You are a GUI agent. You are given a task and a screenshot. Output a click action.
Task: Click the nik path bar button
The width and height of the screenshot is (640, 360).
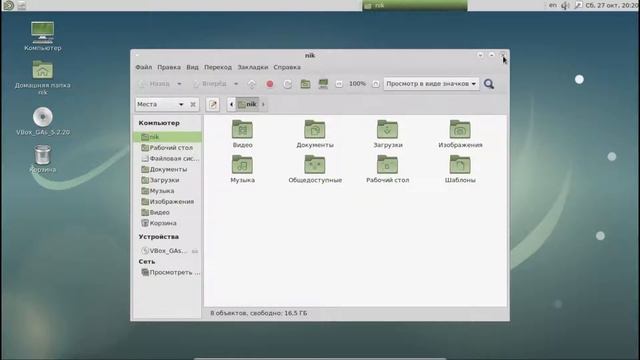[x=247, y=104]
